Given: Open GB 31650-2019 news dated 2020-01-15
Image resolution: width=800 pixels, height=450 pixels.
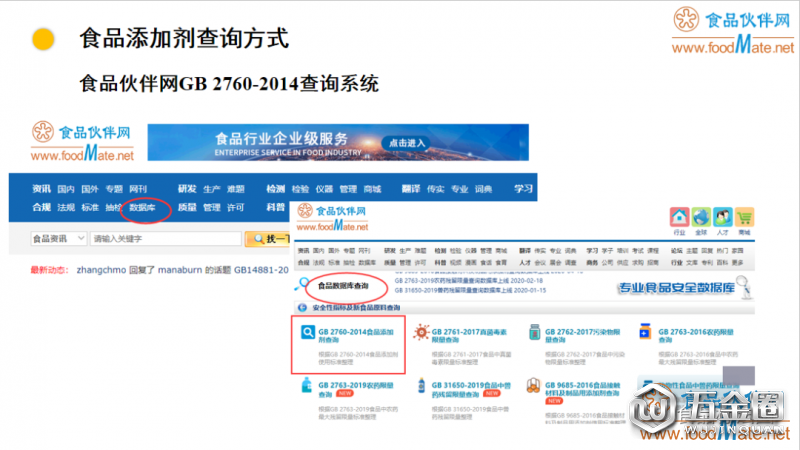Looking at the screenshot, I should point(470,290).
